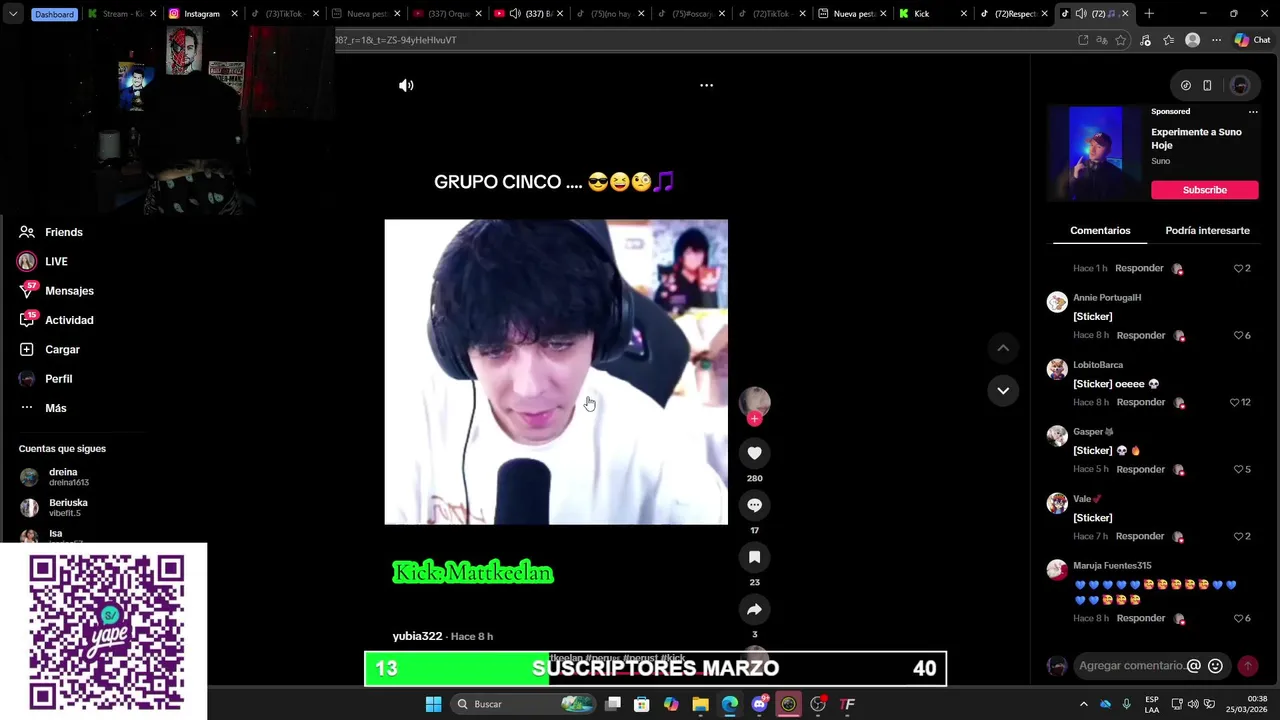Like the video with the heart icon
1280x720 pixels.
click(x=754, y=453)
